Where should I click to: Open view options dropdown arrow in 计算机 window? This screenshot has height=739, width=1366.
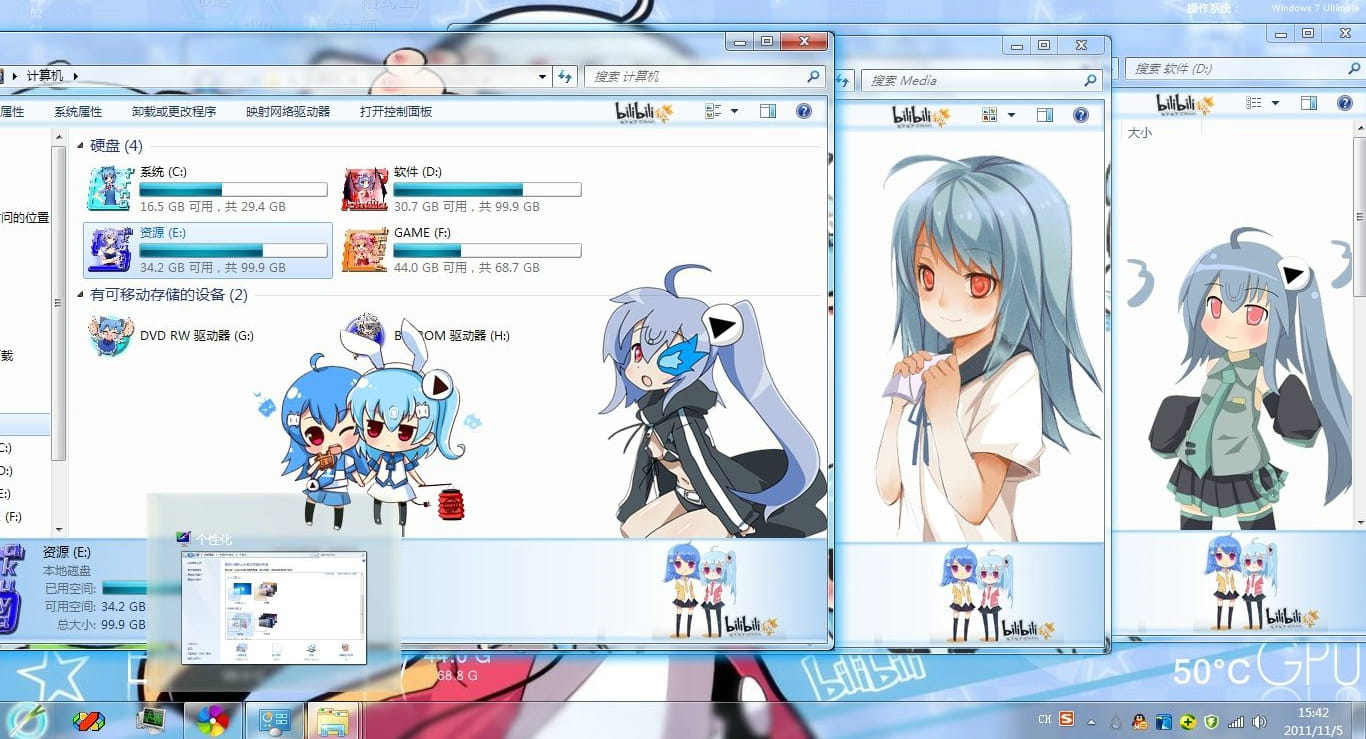point(734,111)
